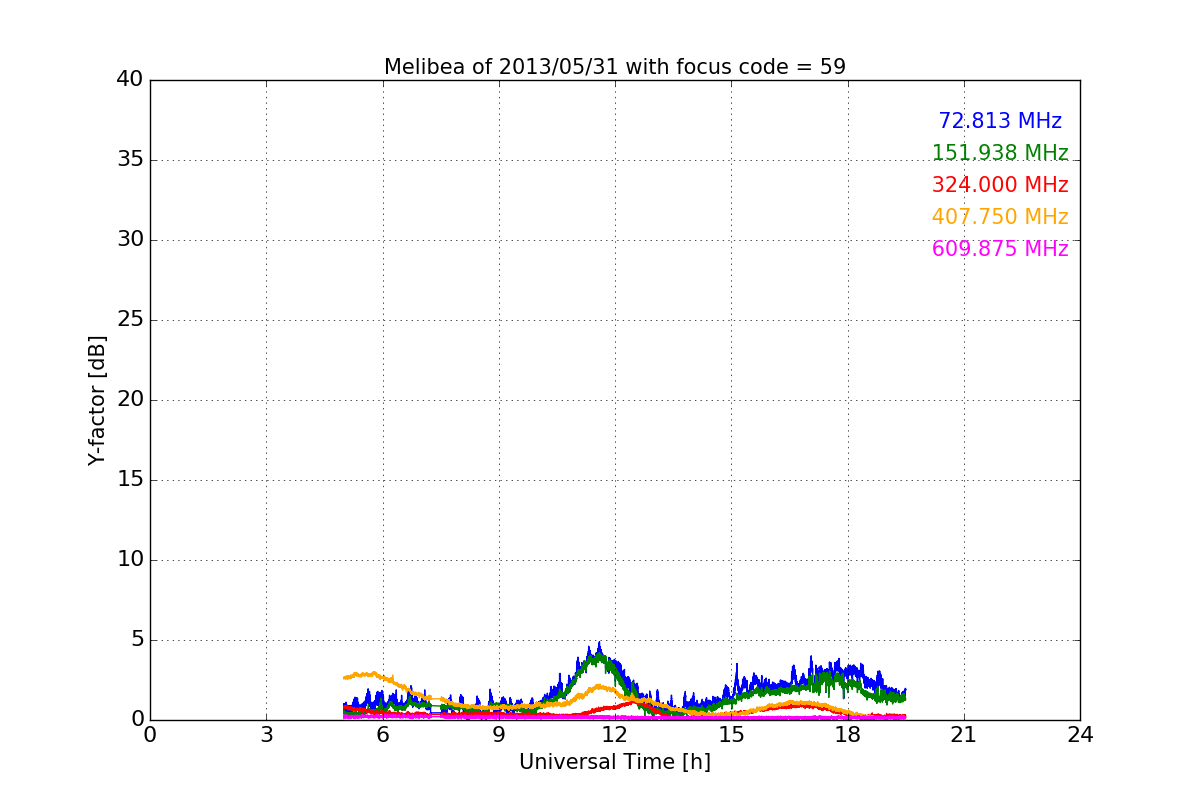The height and width of the screenshot is (800, 1200).
Task: Click the Y-factor [dB] axis label
Action: click(x=97, y=400)
